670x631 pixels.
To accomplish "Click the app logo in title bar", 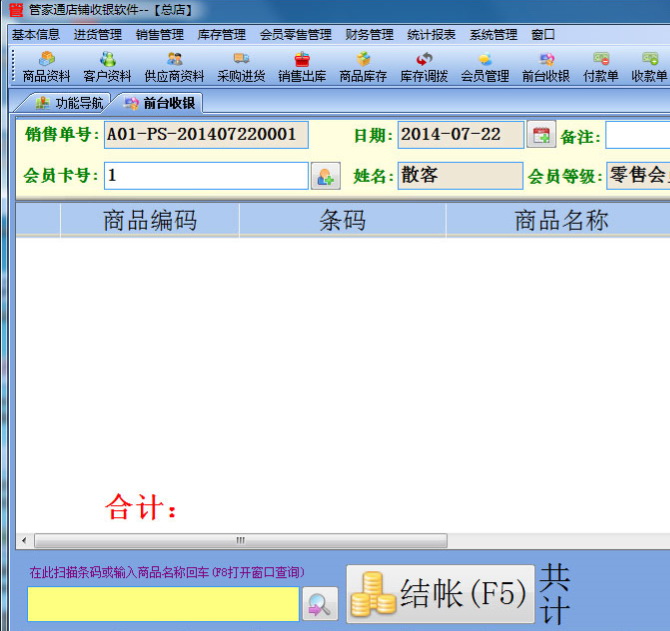I will [16, 9].
